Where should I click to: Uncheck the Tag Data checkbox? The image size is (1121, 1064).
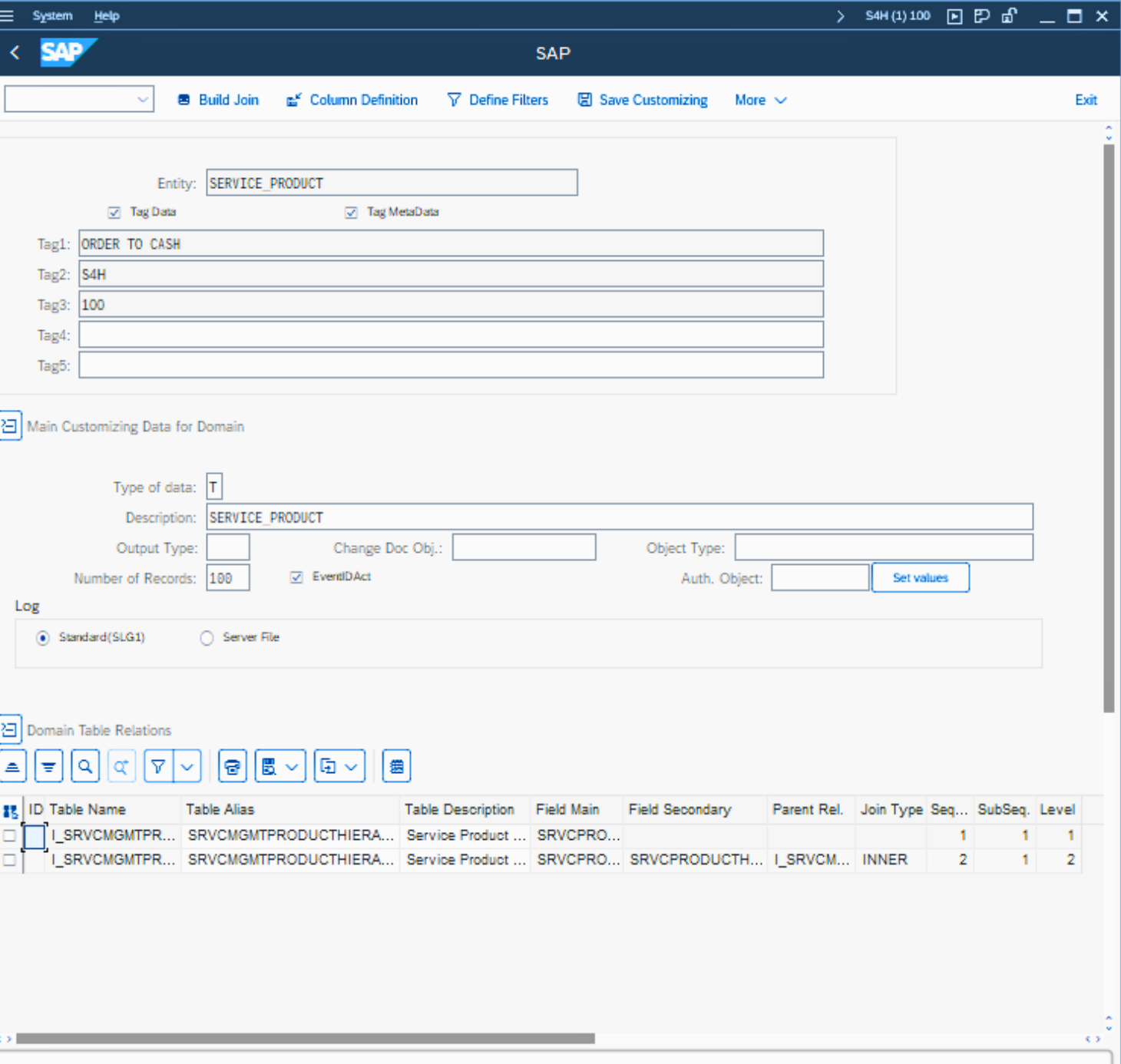114,213
